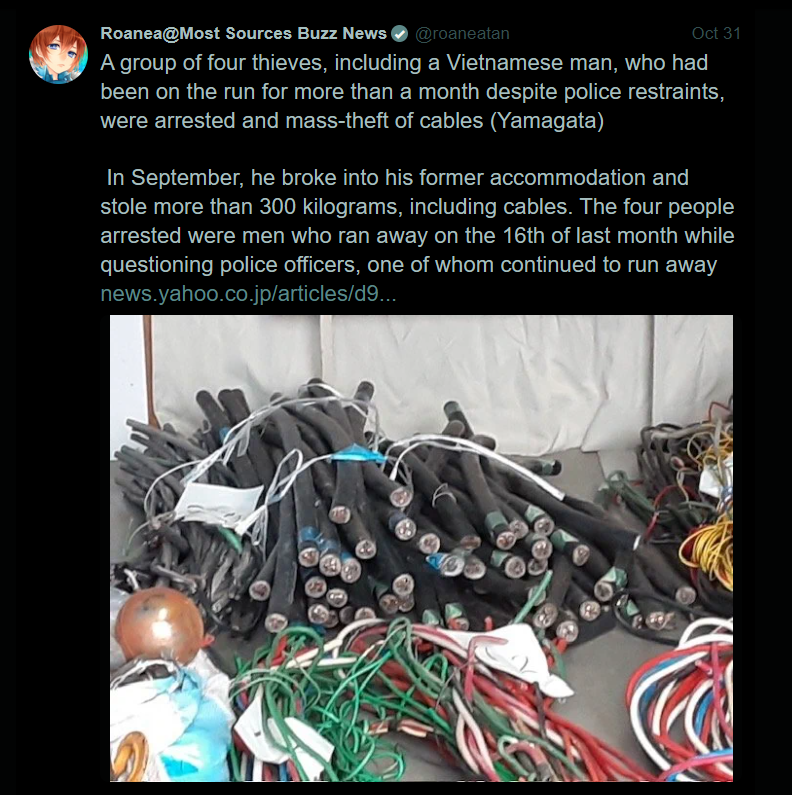The height and width of the screenshot is (795, 792).
Task: Open Roanea's anime profile avatar
Action: click(x=58, y=54)
